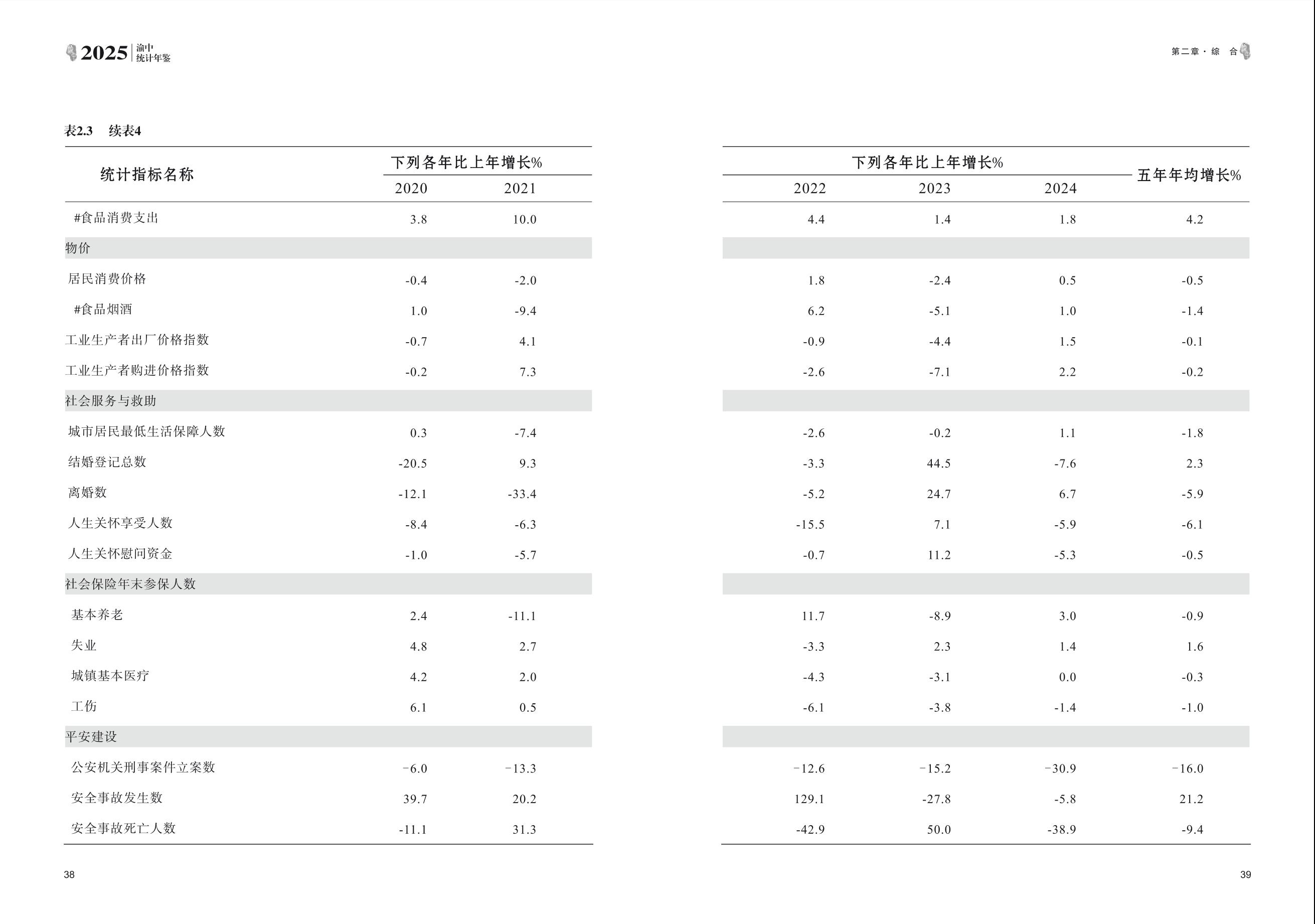This screenshot has height=924, width=1315.
Task: Click the 2024 year column header
Action: pyautogui.click(x=1060, y=189)
